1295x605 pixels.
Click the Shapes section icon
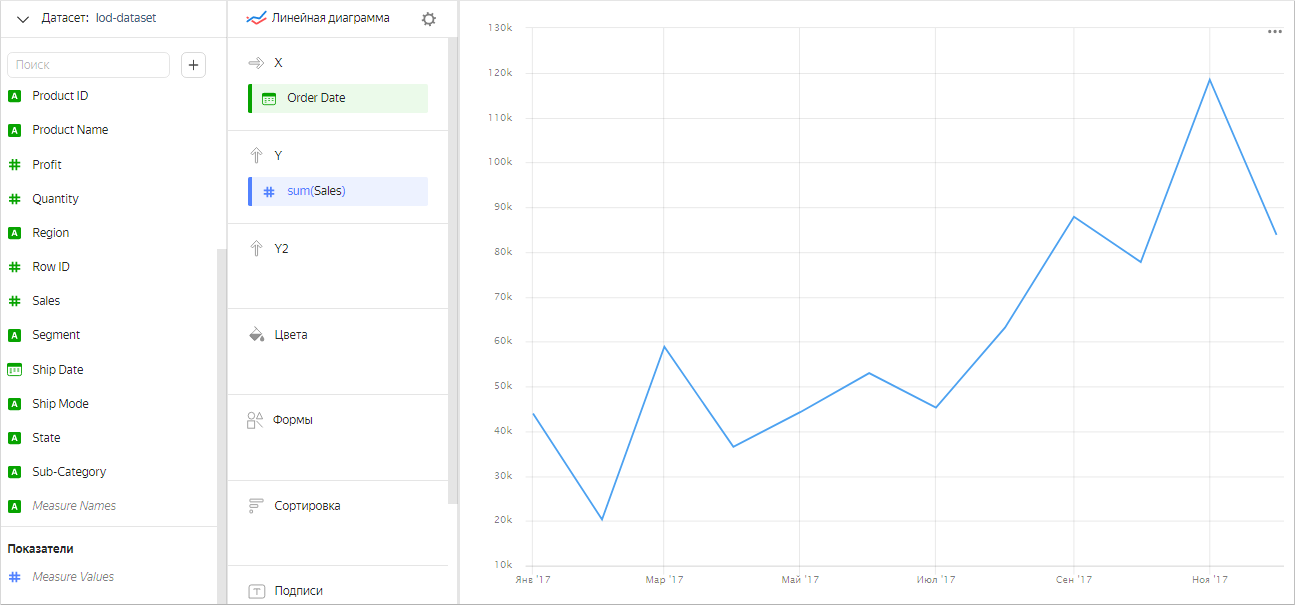click(x=255, y=420)
